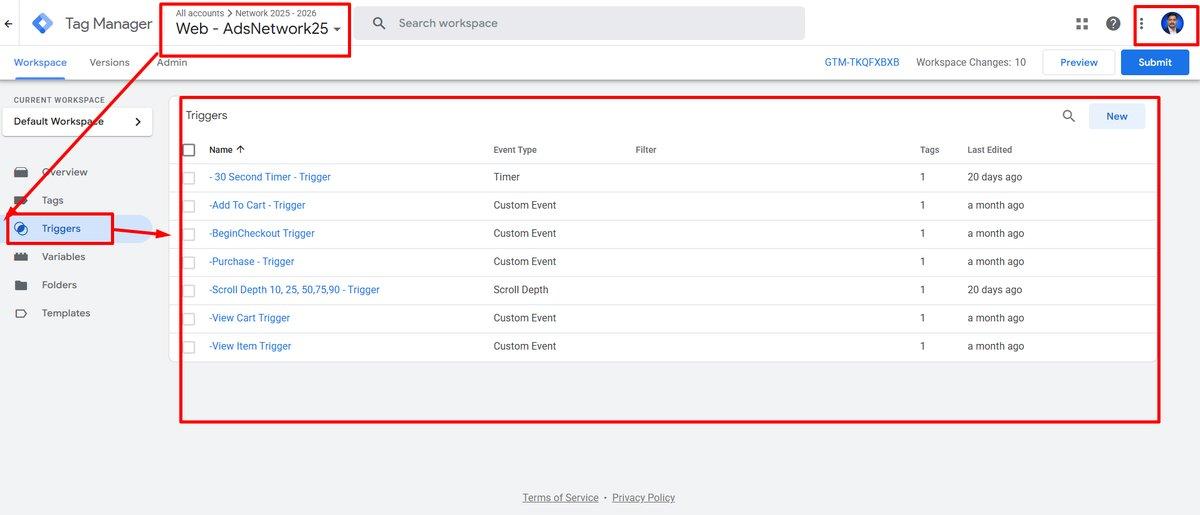Check the select-all triggers checkbox
The image size is (1200, 515).
pos(189,150)
